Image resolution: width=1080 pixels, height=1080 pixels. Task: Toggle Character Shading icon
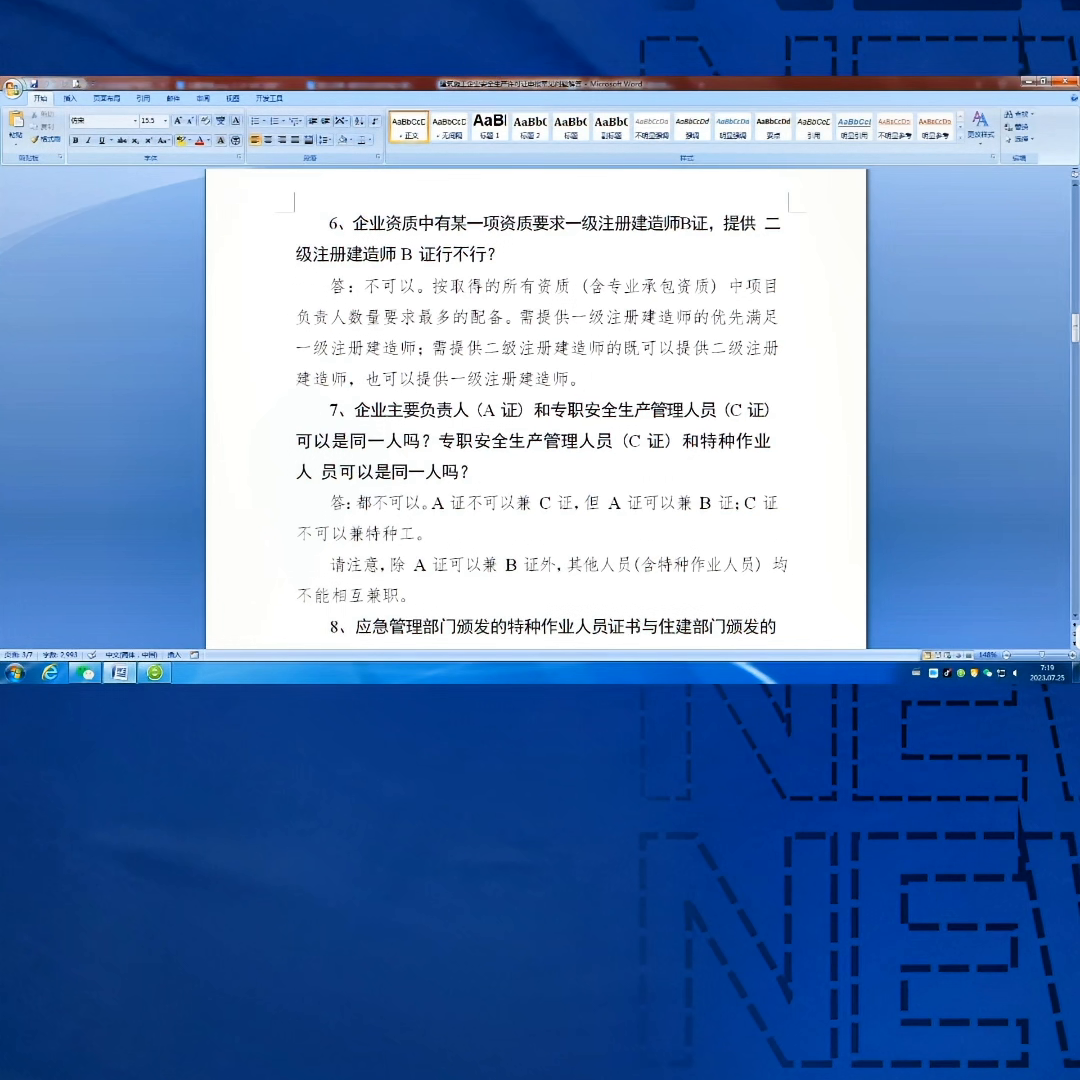(220, 141)
